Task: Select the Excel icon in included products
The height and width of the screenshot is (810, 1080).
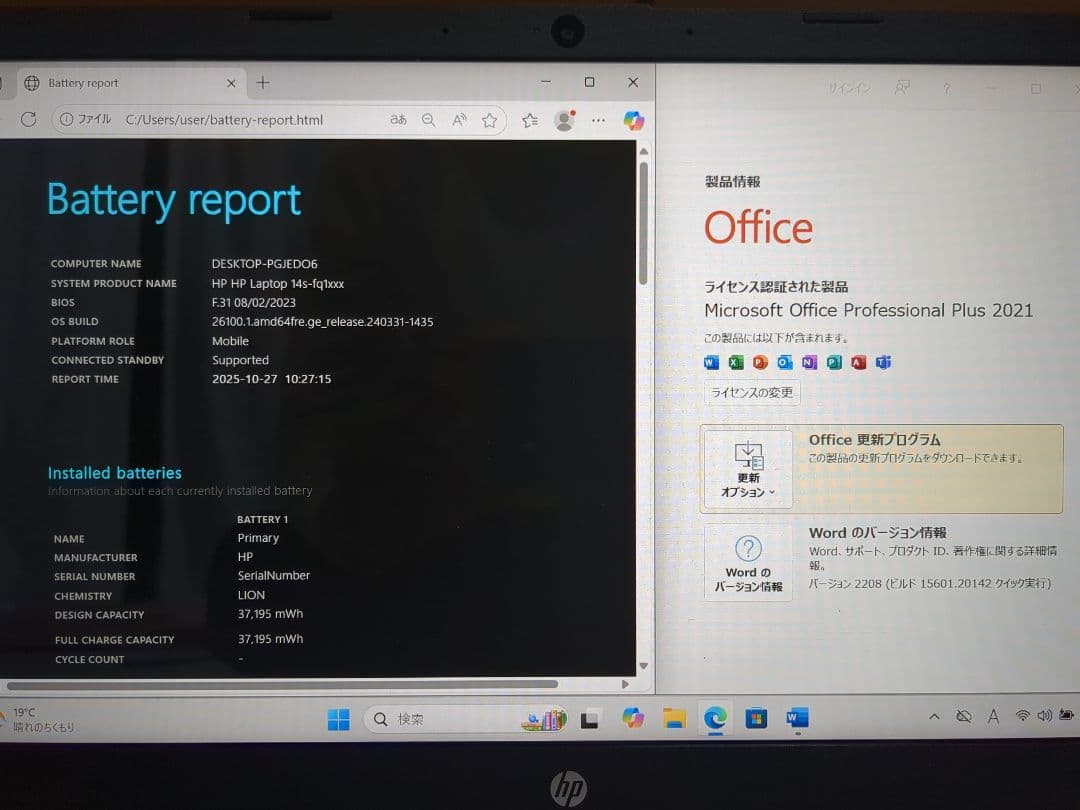Action: (735, 363)
